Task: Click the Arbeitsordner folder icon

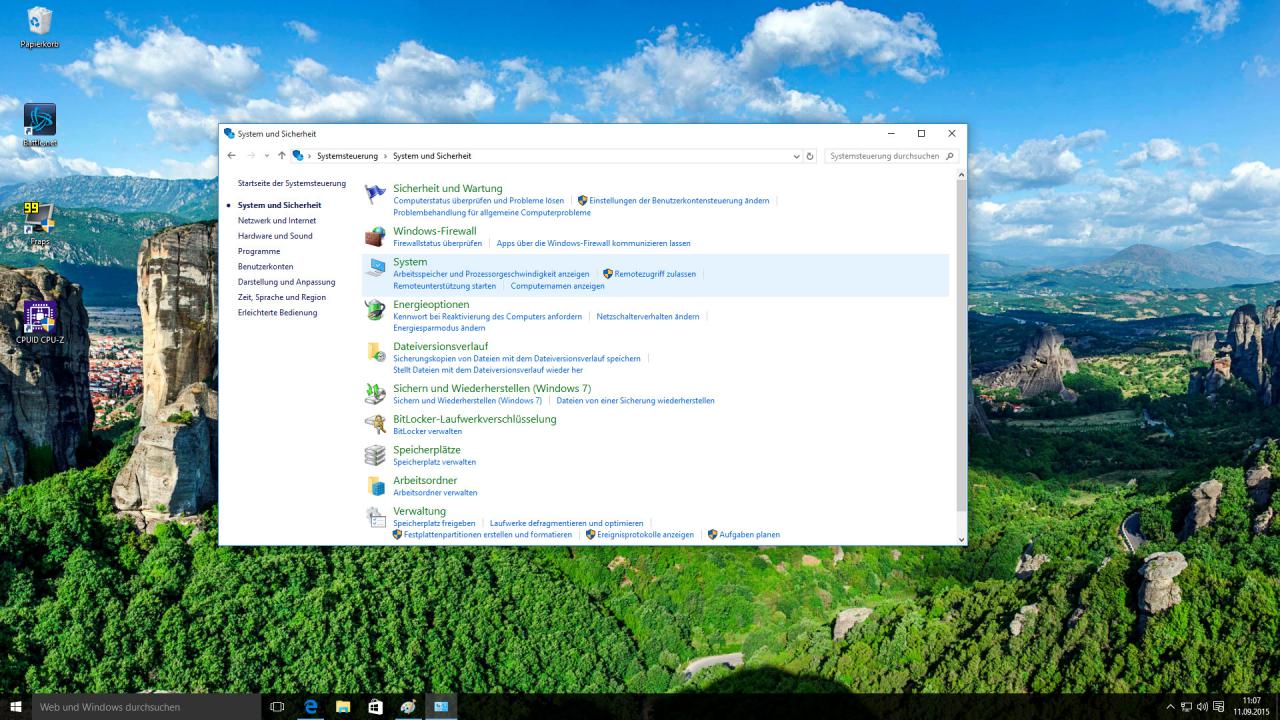Action: coord(375,486)
